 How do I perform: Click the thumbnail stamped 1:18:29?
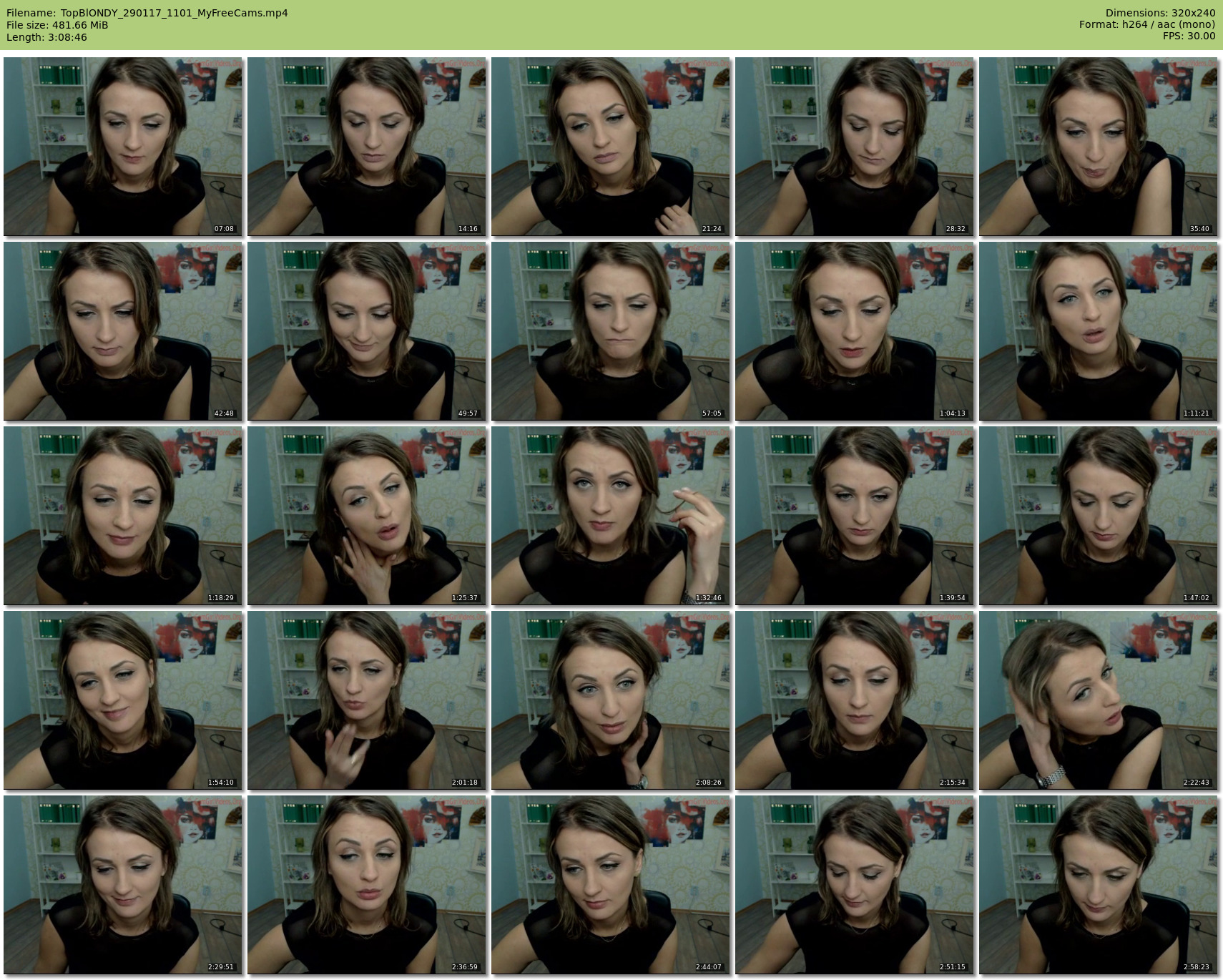click(123, 516)
